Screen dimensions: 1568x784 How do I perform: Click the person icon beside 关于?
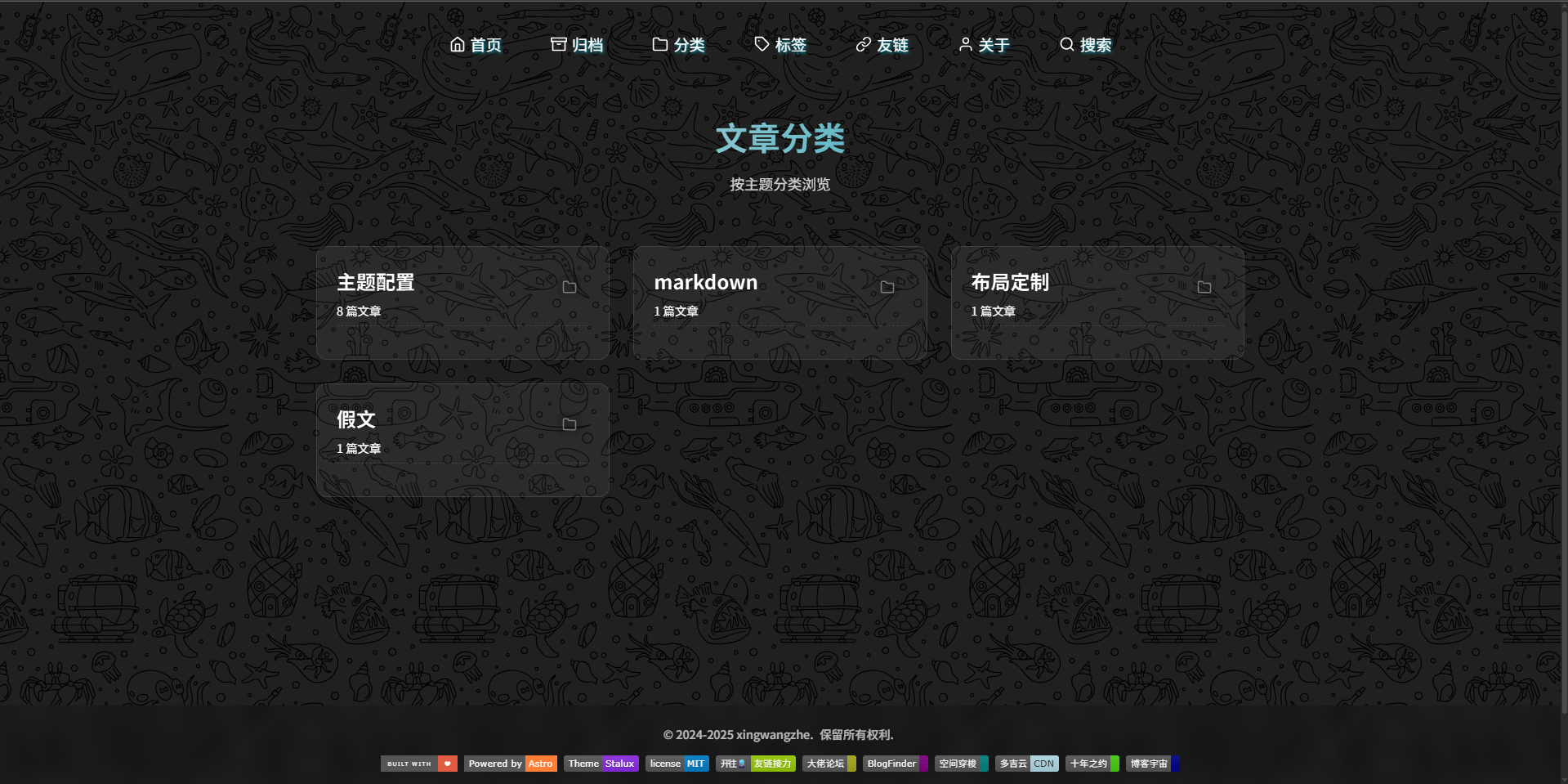965,45
